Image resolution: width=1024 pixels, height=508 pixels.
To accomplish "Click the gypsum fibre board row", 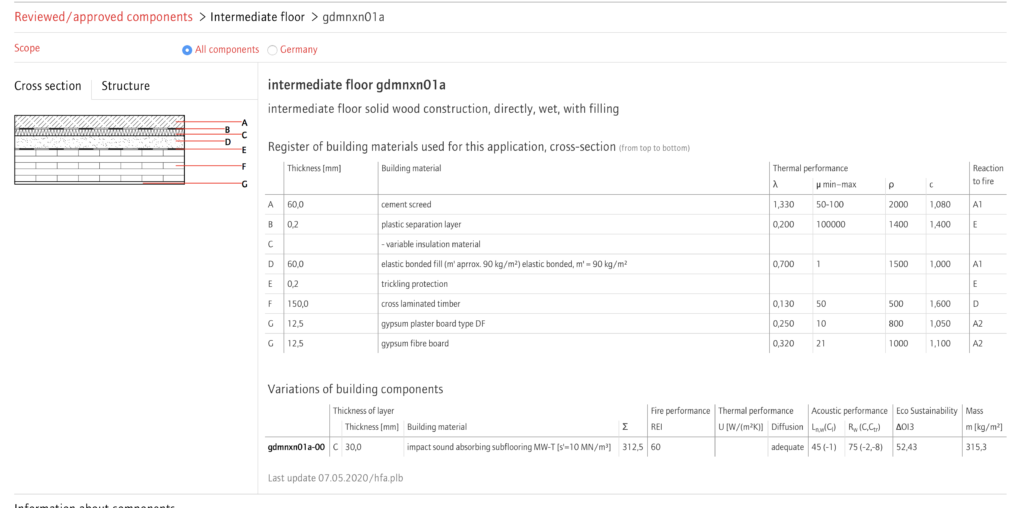I will [x=635, y=343].
